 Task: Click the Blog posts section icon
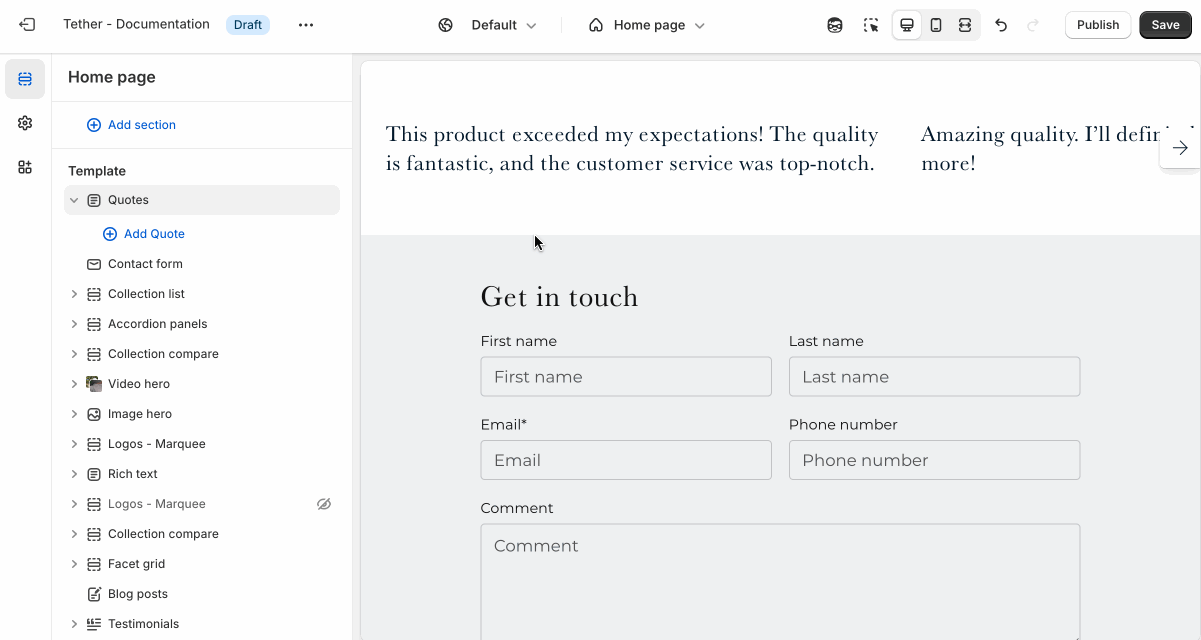(94, 594)
